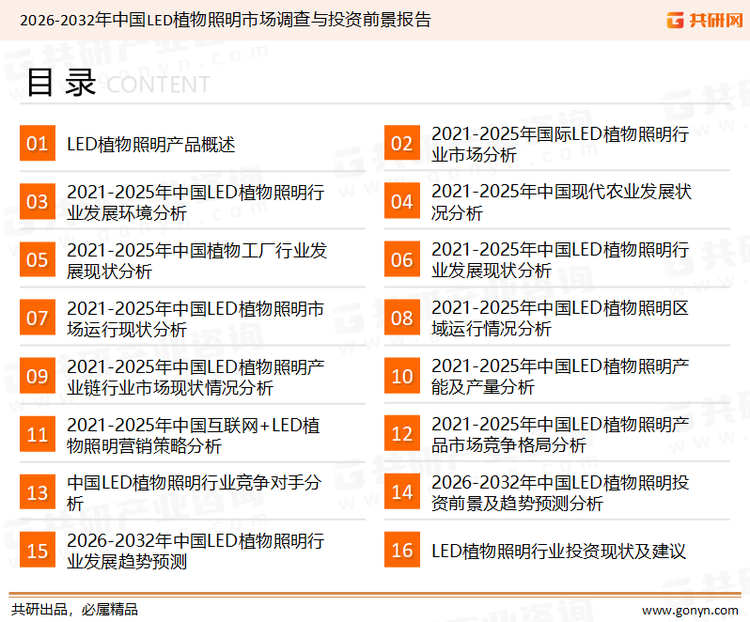Open chapter LED植物照明产品概述
This screenshot has width=750, height=622.
tap(151, 144)
